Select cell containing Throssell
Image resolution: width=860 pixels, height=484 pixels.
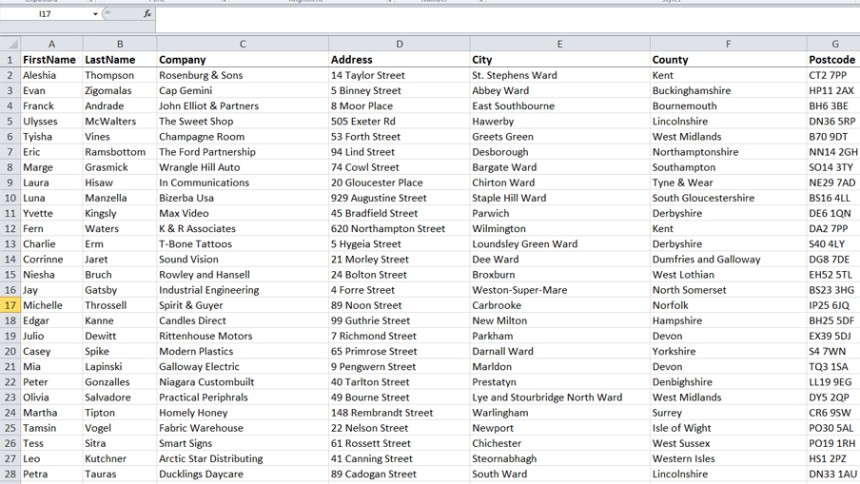tap(120, 306)
